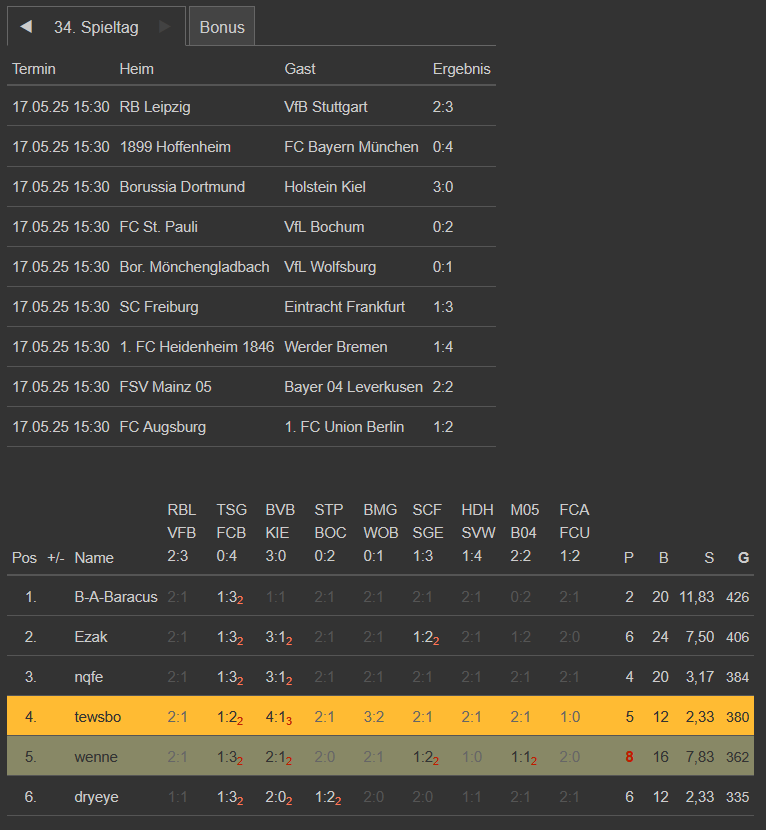The width and height of the screenshot is (766, 830).
Task: Sort by the P points column
Action: [x=629, y=558]
